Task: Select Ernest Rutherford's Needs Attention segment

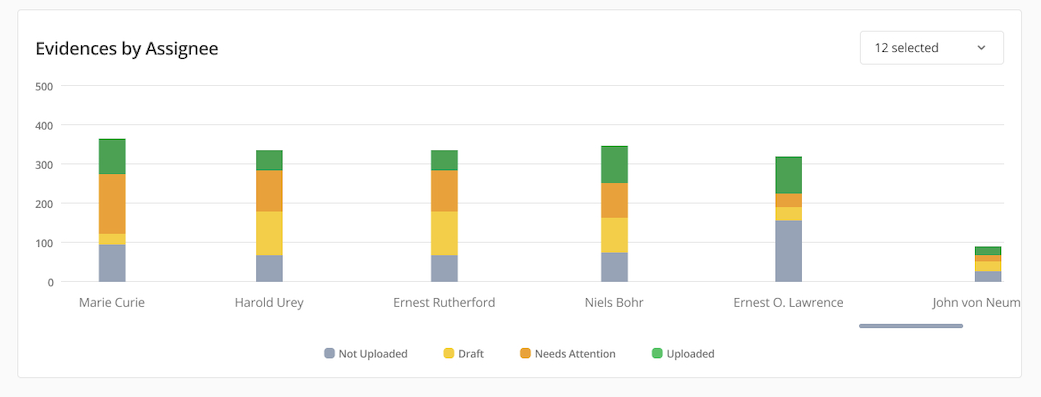Action: coord(444,191)
